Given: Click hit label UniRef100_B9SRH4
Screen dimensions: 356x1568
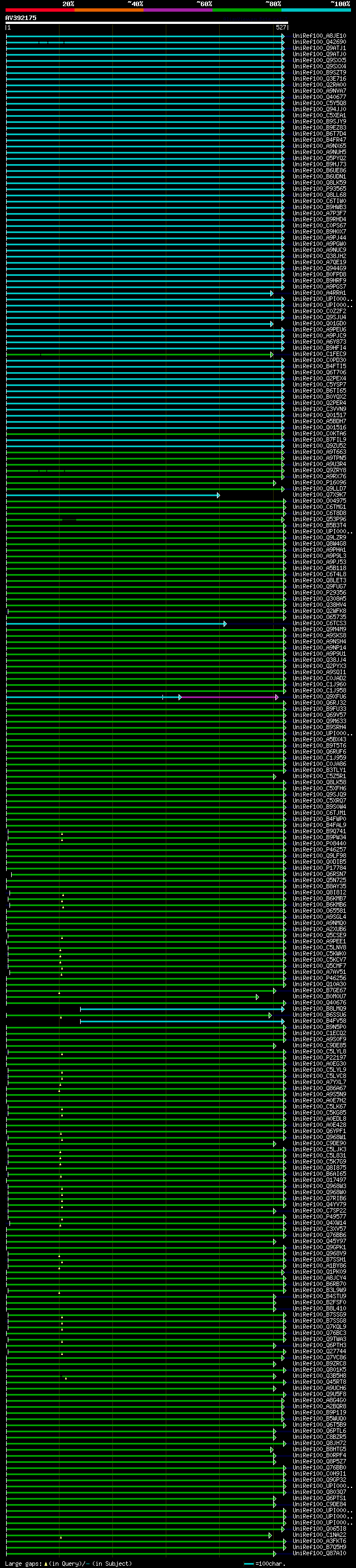Looking at the screenshot, I should [319, 728].
